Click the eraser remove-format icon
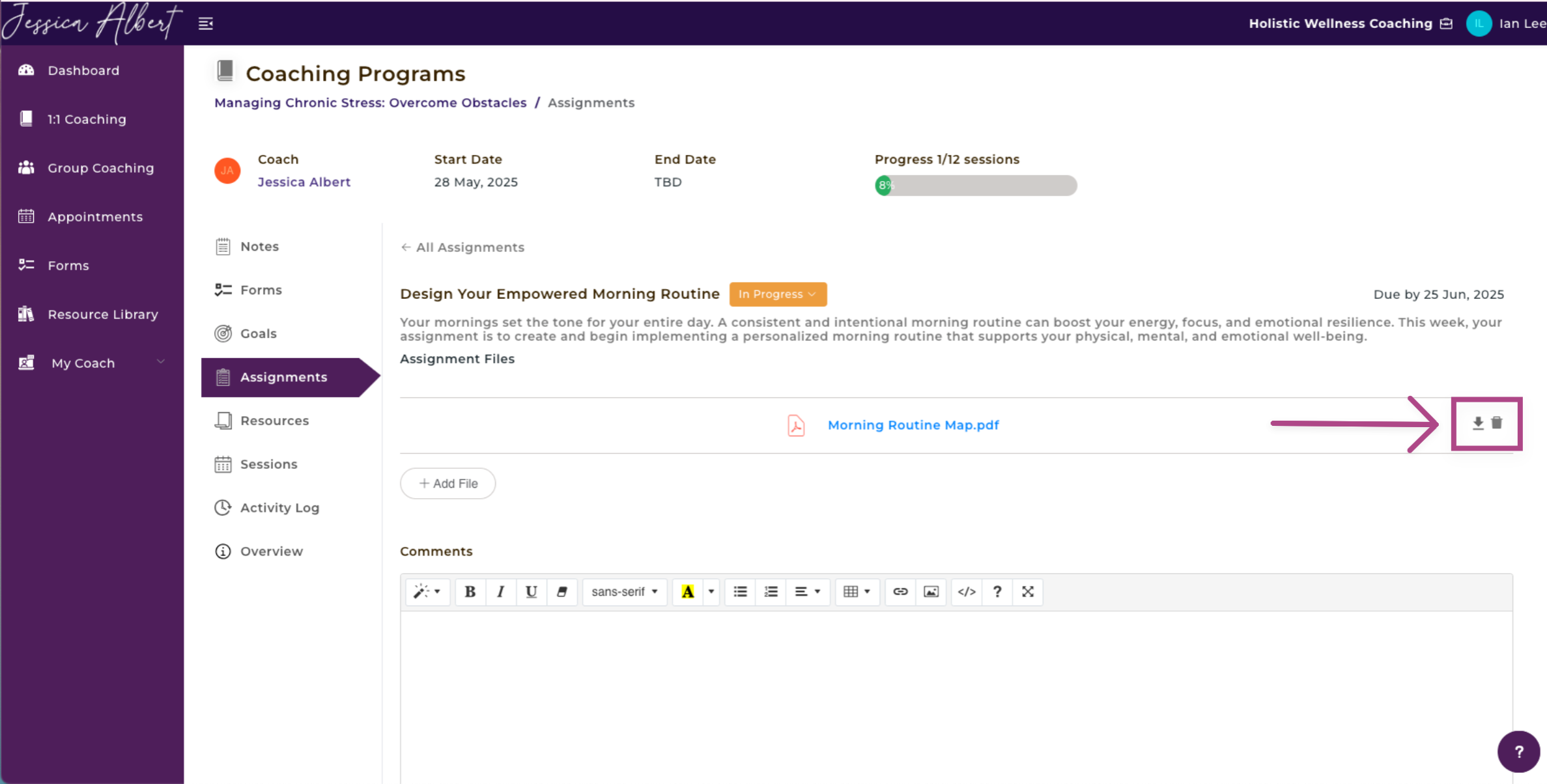The image size is (1547, 784). pos(562,592)
